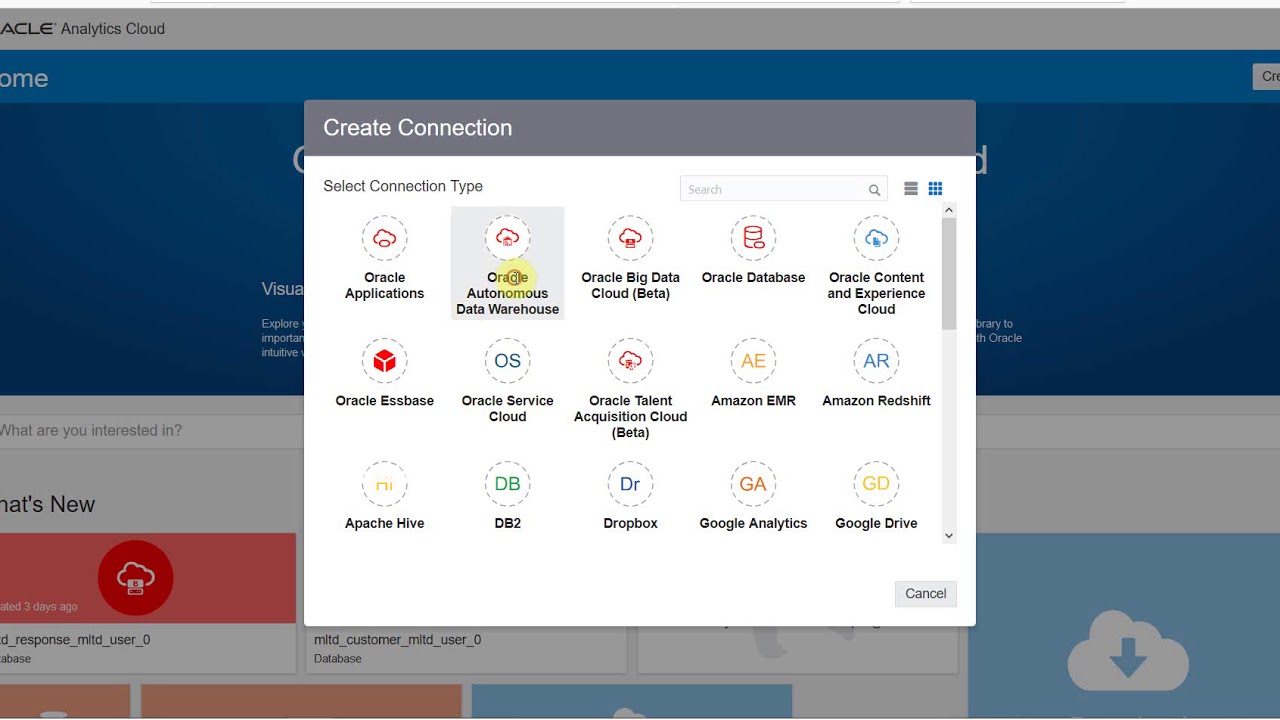Click the 'Apache Hive' label
This screenshot has width=1280, height=720.
[385, 524]
